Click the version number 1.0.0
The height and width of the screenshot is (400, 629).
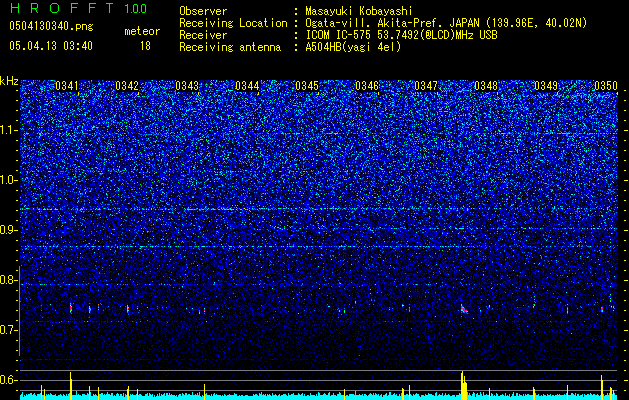coord(136,8)
